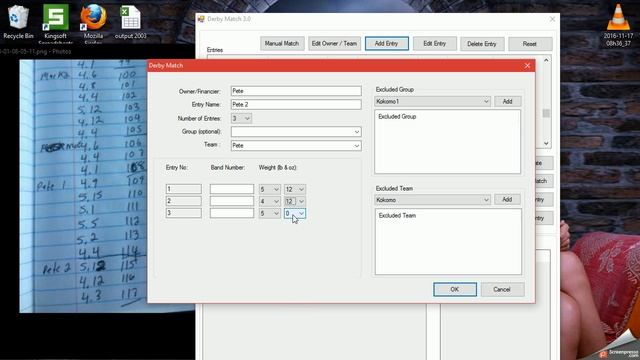Click the Excluded Team list box
640x360 pixels.
(448, 242)
